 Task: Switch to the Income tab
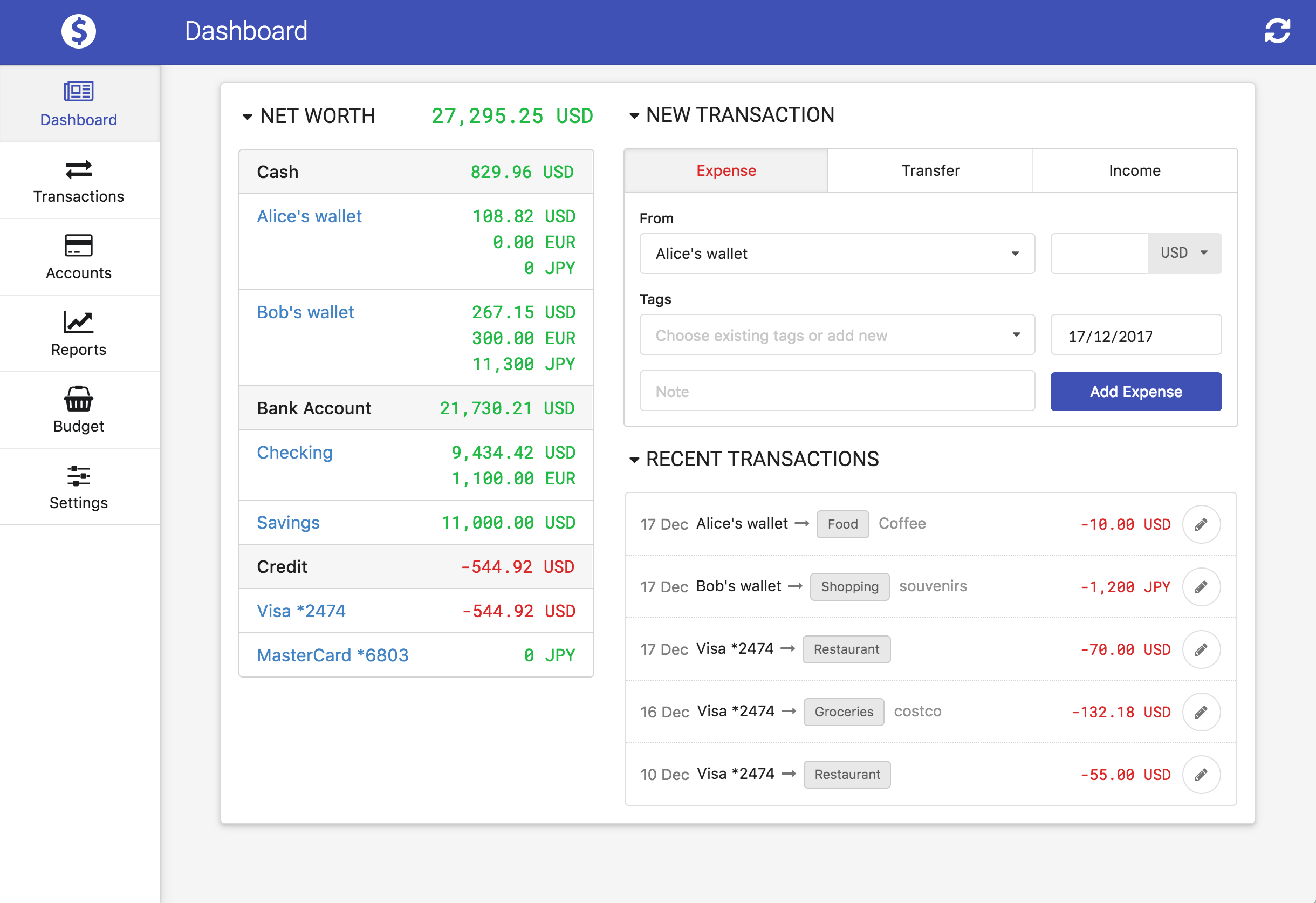1135,170
